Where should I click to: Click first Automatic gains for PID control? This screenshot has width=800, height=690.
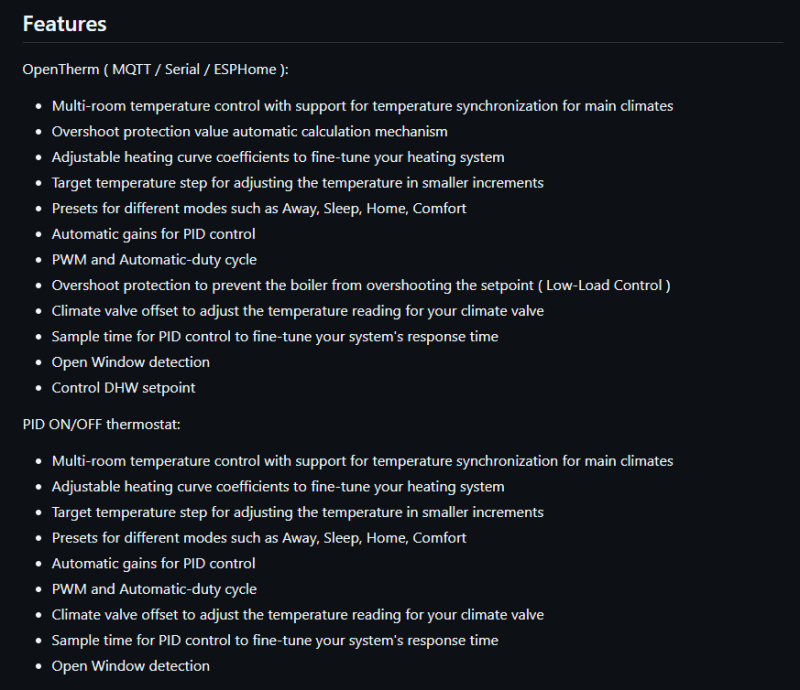[x=154, y=234]
